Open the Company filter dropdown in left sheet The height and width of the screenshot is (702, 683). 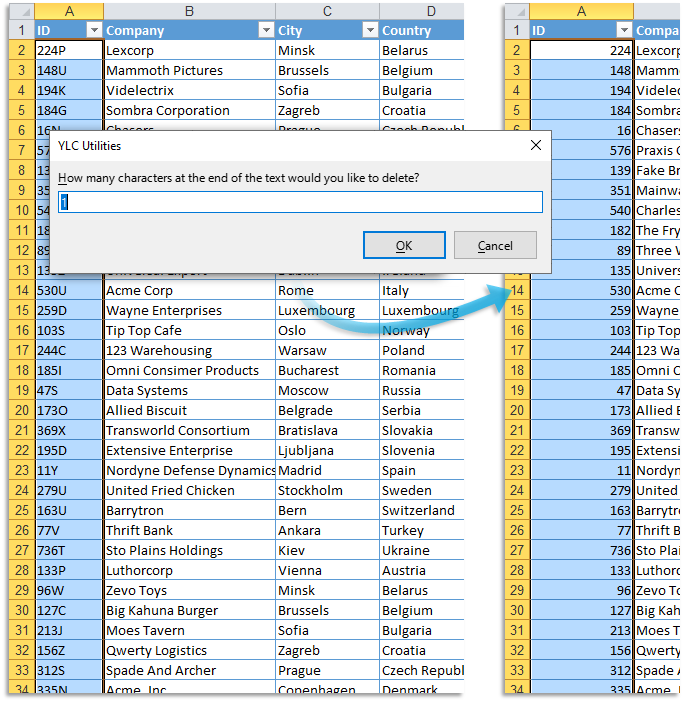tap(266, 30)
